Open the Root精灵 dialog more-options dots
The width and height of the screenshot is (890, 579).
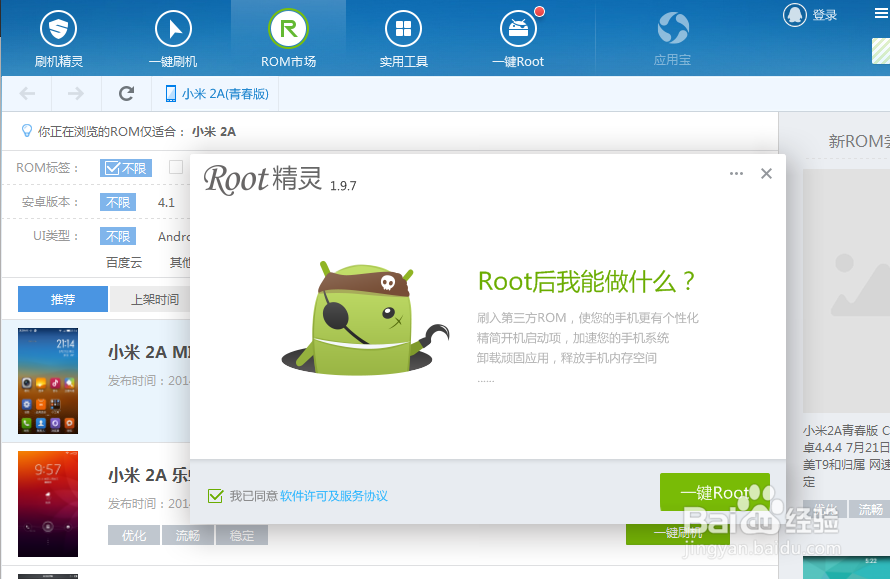tap(736, 173)
